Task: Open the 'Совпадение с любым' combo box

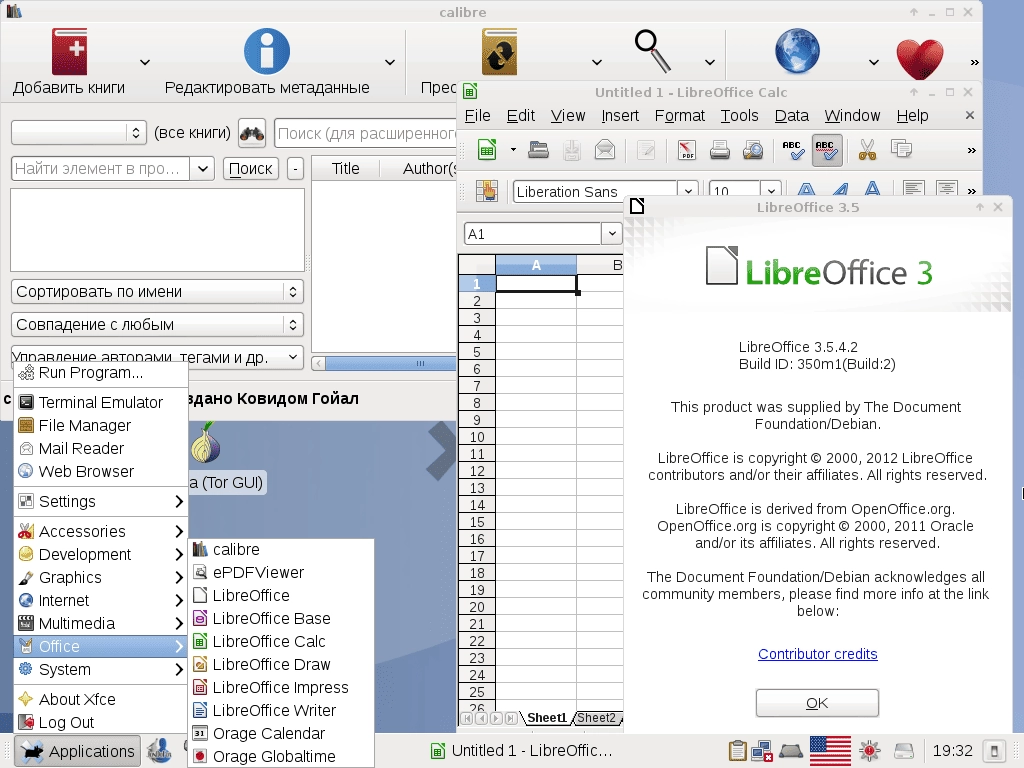Action: pyautogui.click(x=157, y=325)
